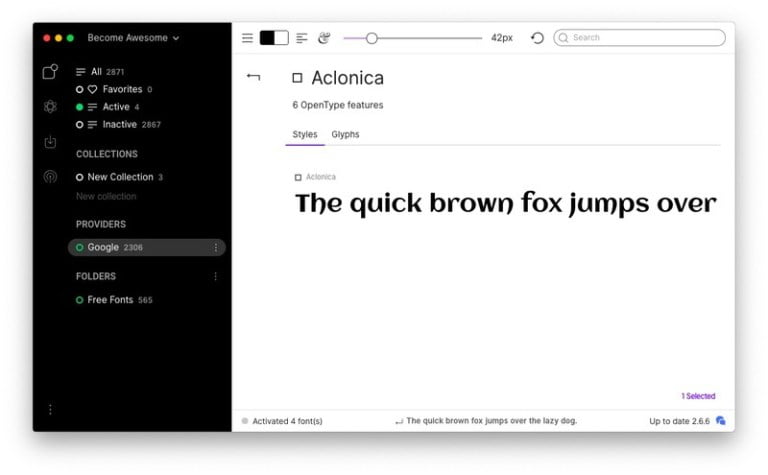This screenshot has height=475, width=768.
Task: Switch to the Styles tab
Action: [x=305, y=134]
